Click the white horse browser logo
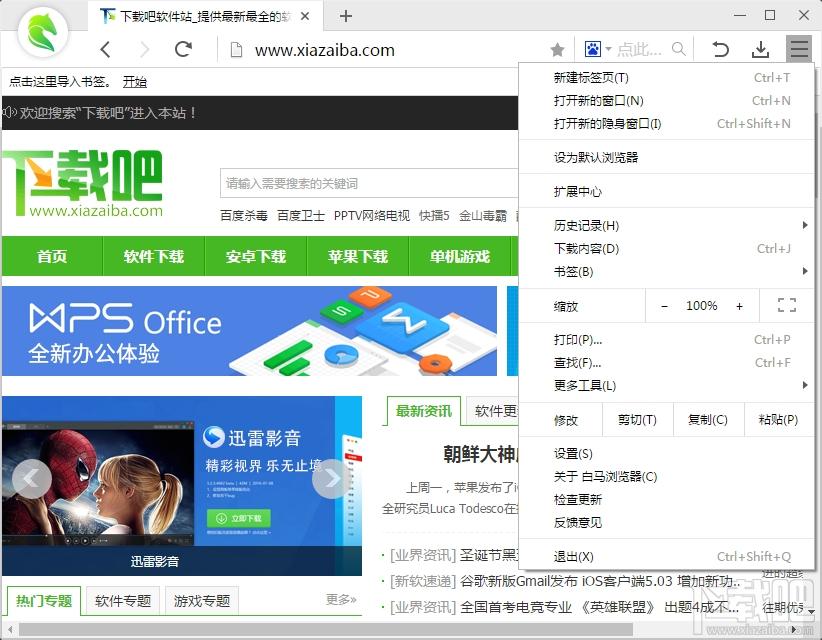The width and height of the screenshot is (822, 640). pyautogui.click(x=42, y=33)
